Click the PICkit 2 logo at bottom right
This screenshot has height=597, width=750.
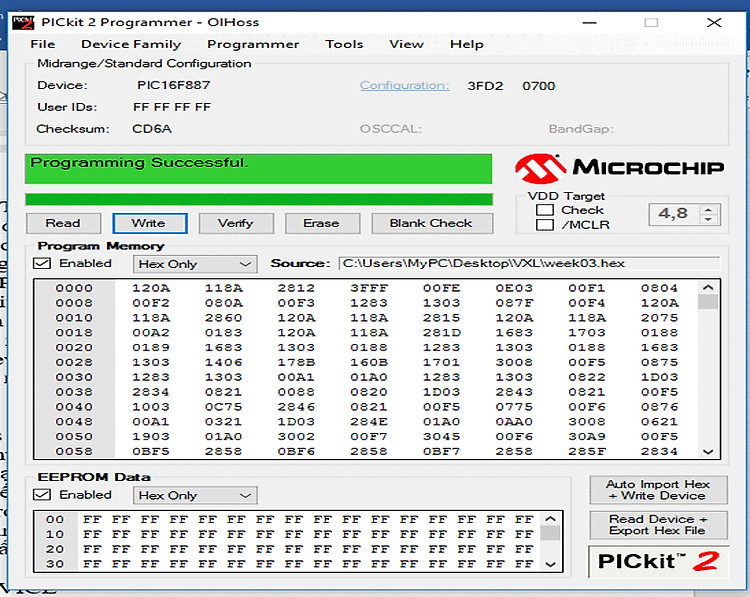tap(658, 561)
